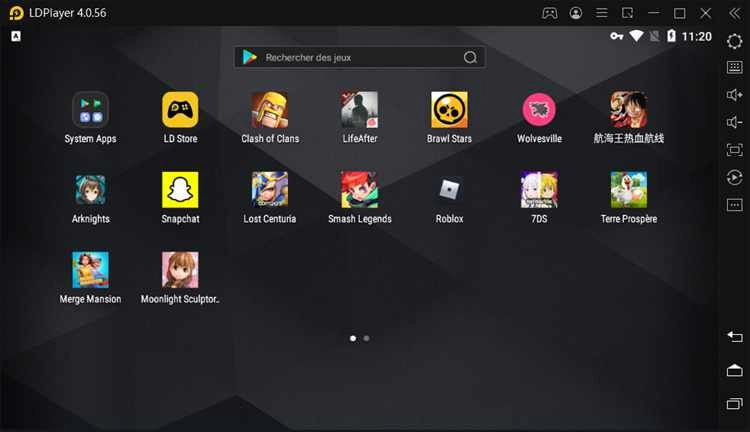Viewport: 750px width, 432px height.
Task: Expand more tools ellipsis in sidebar
Action: point(735,205)
